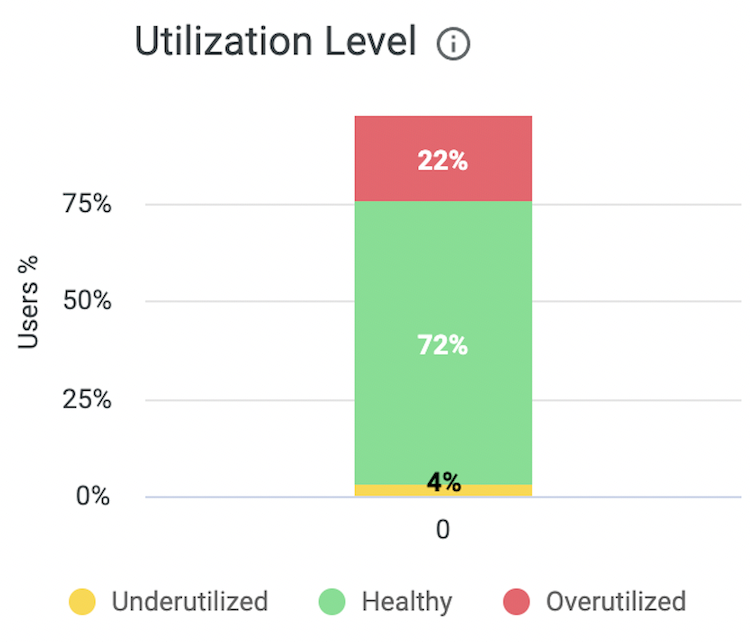Click the info icon beside Utilization Level

[453, 44]
